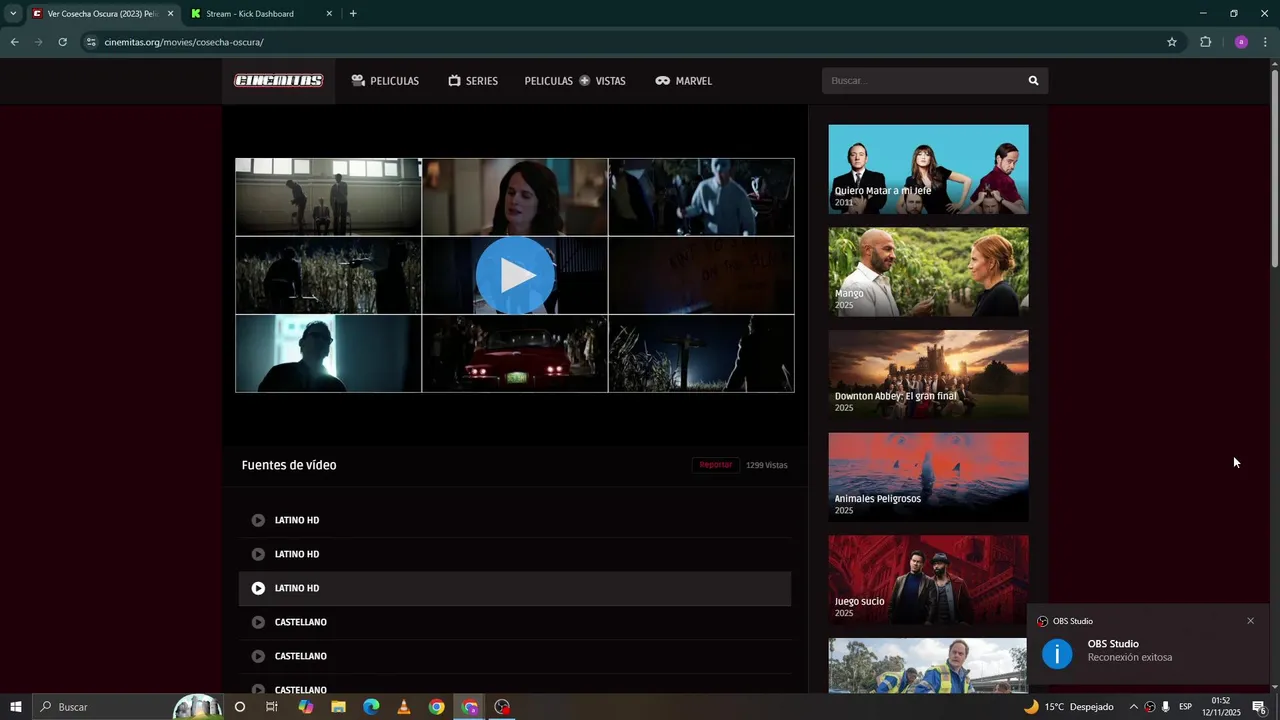View site information icon
Image resolution: width=1280 pixels, height=720 pixels.
91,42
